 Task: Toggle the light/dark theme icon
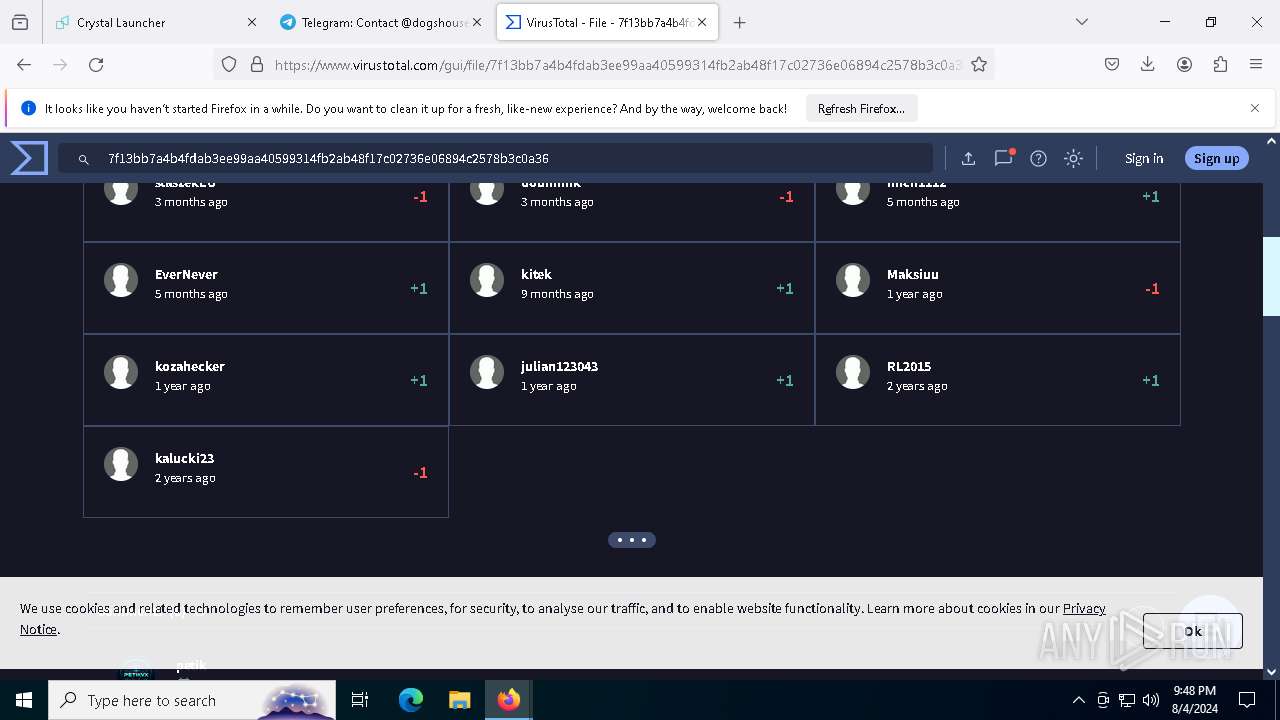click(1073, 158)
